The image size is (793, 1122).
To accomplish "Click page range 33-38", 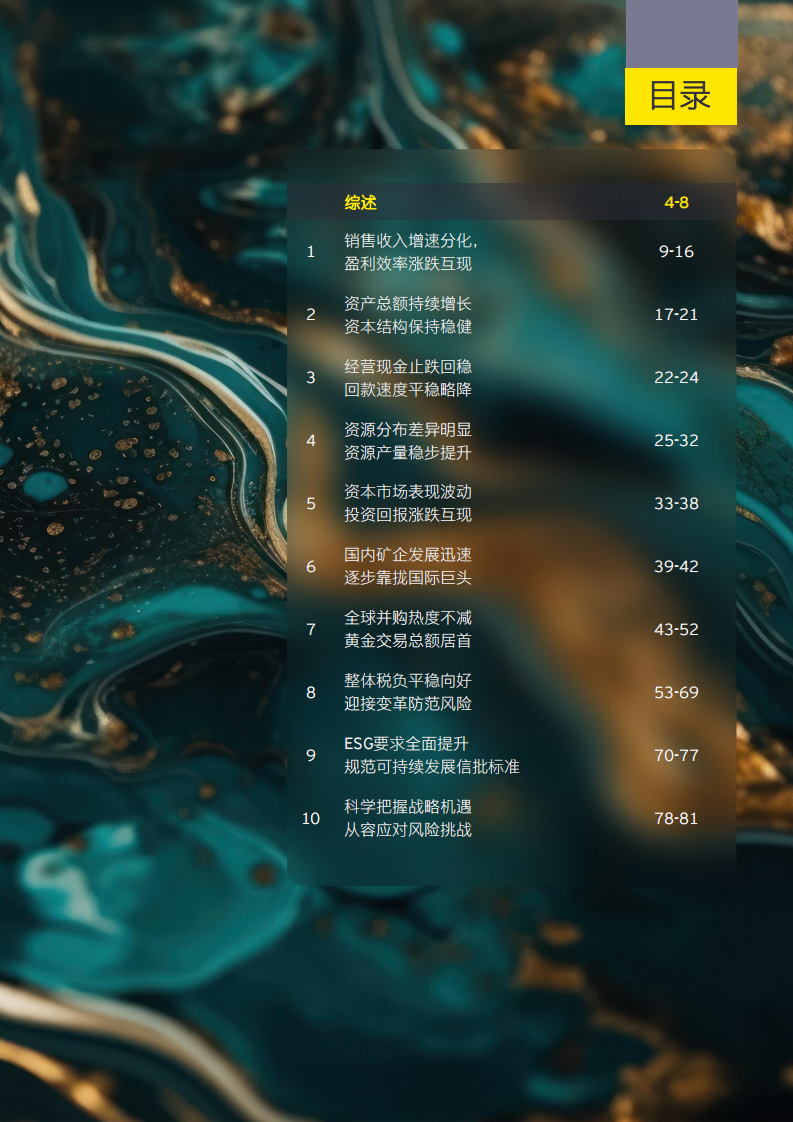I will [x=676, y=504].
